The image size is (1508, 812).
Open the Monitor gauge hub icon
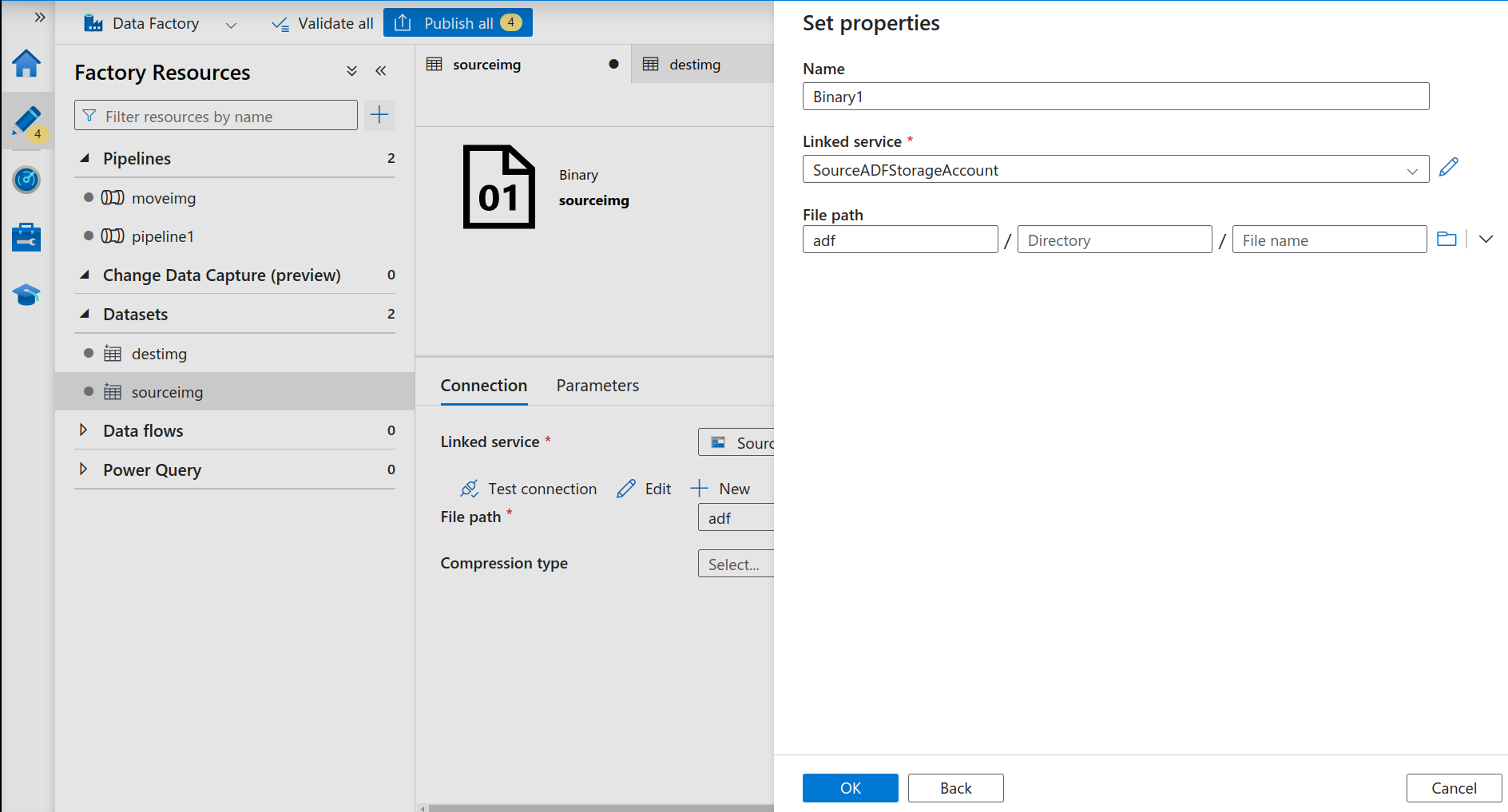click(x=26, y=180)
